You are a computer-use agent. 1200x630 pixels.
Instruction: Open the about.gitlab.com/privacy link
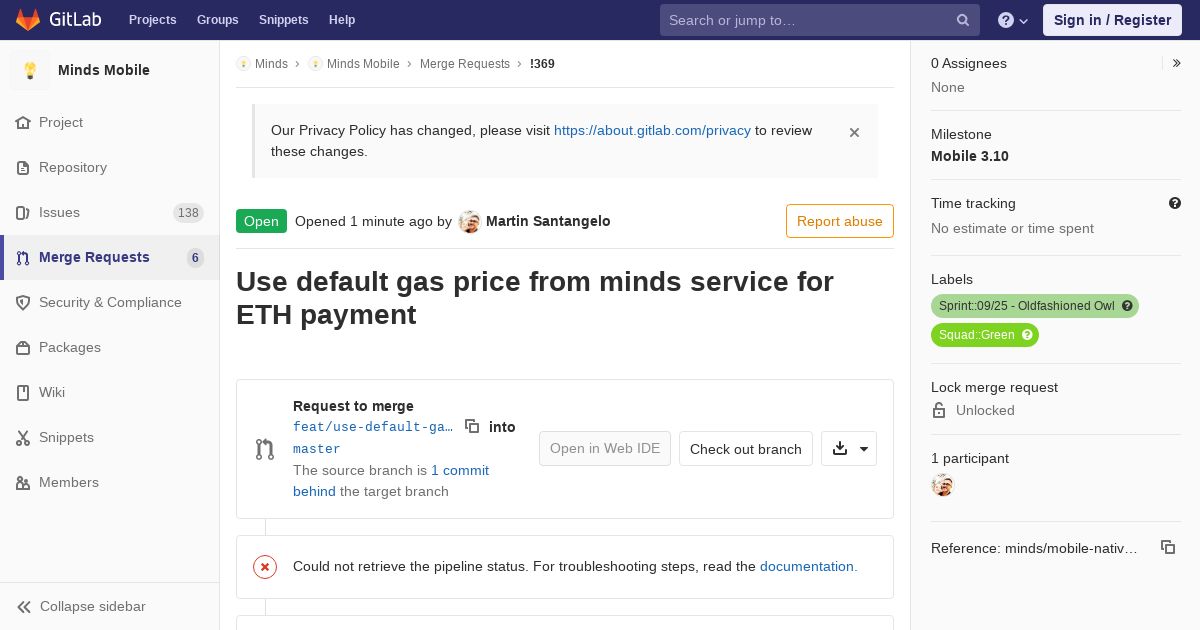652,130
